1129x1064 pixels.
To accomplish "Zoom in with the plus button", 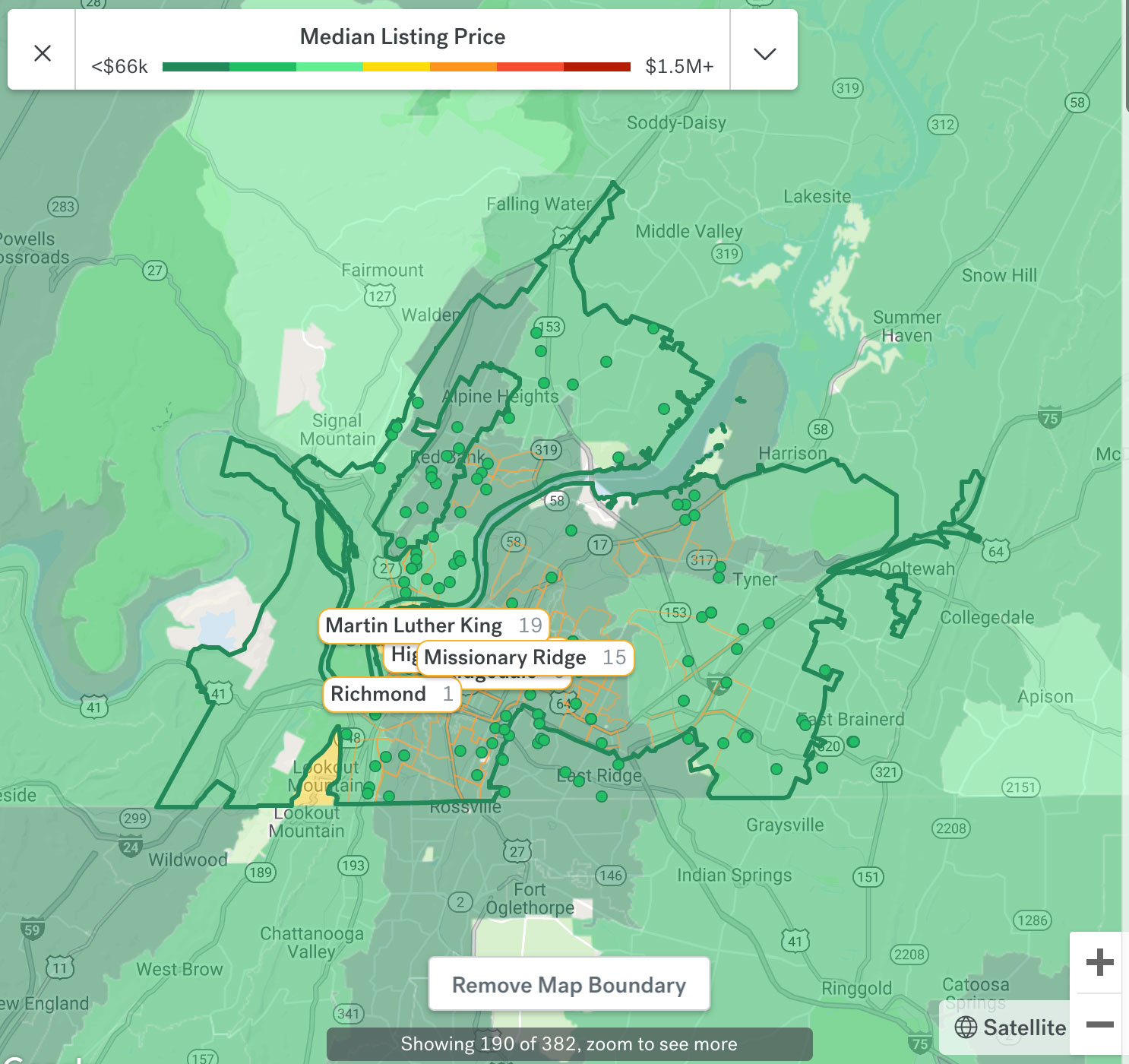I will (x=1099, y=962).
